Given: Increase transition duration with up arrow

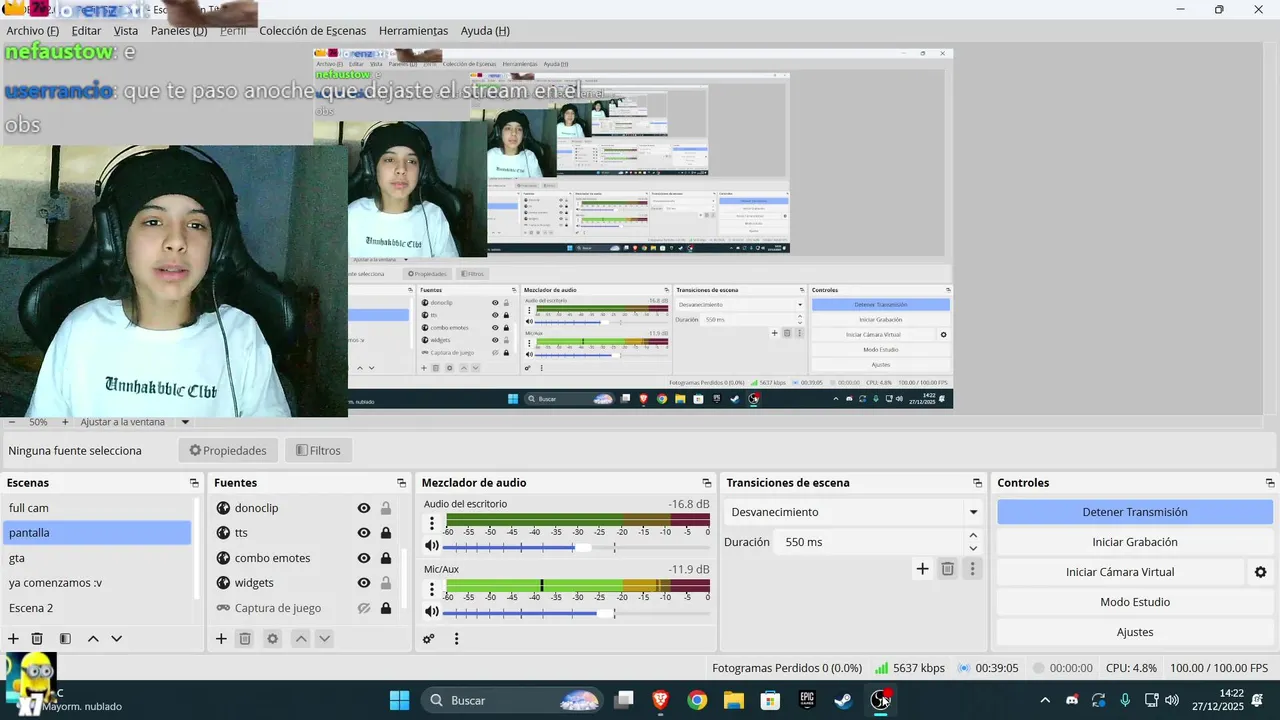Looking at the screenshot, I should tap(973, 536).
